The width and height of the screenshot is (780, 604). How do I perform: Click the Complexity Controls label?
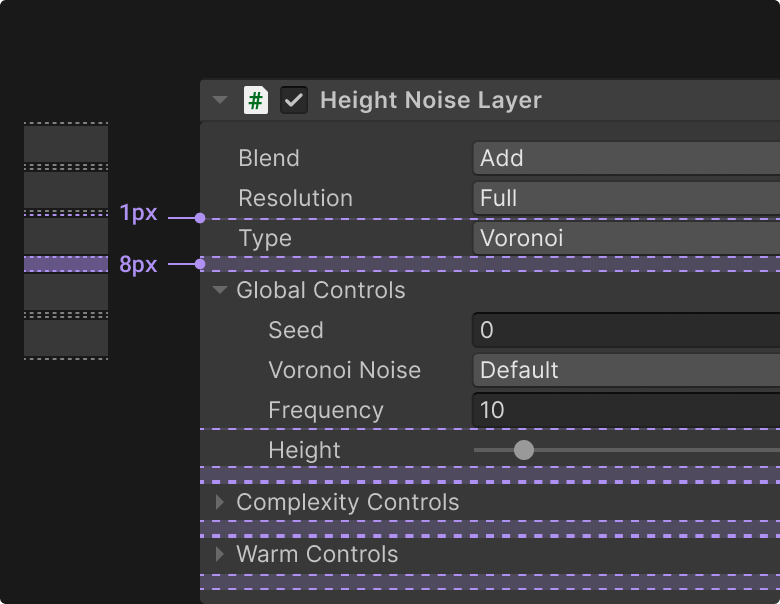(x=348, y=503)
